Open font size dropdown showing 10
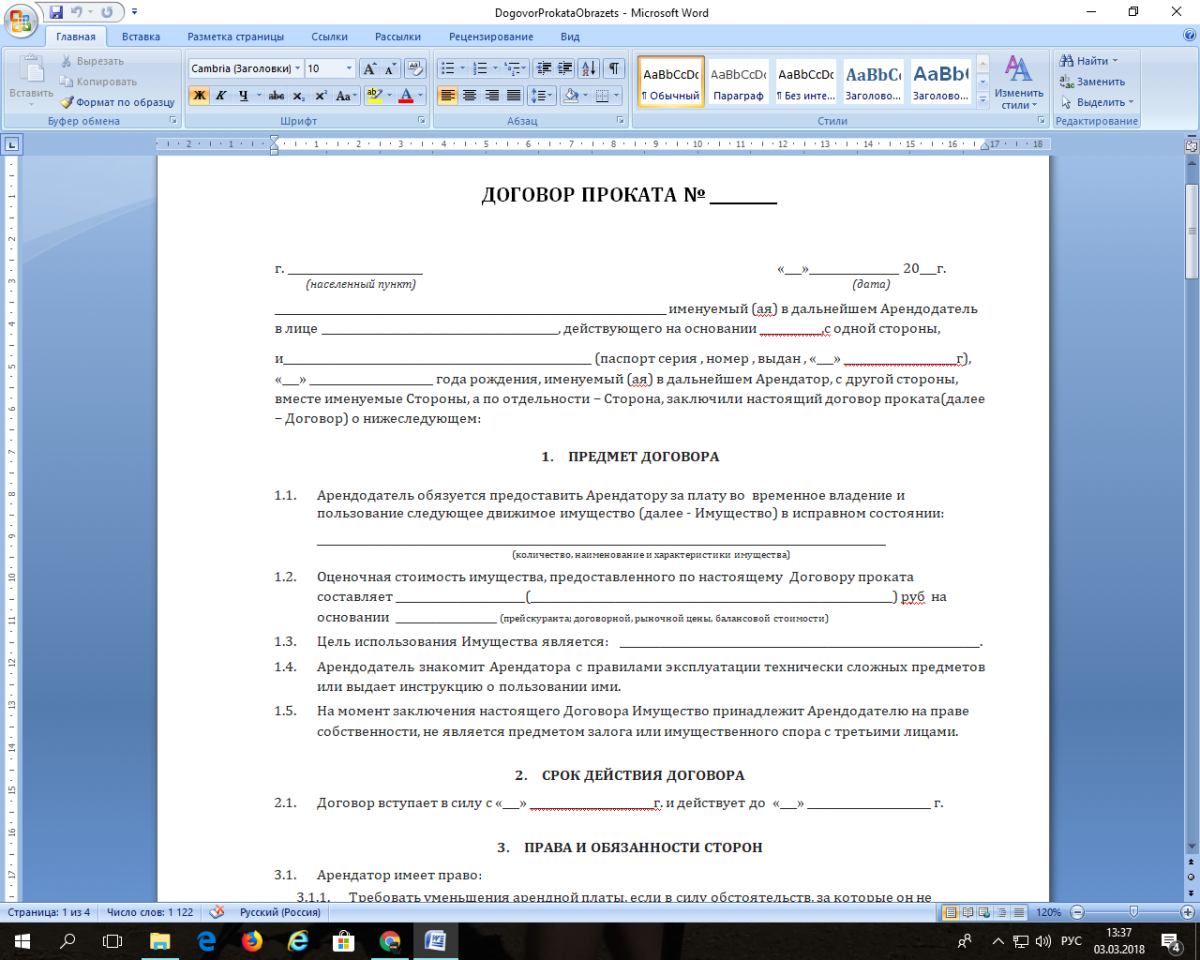 349,69
